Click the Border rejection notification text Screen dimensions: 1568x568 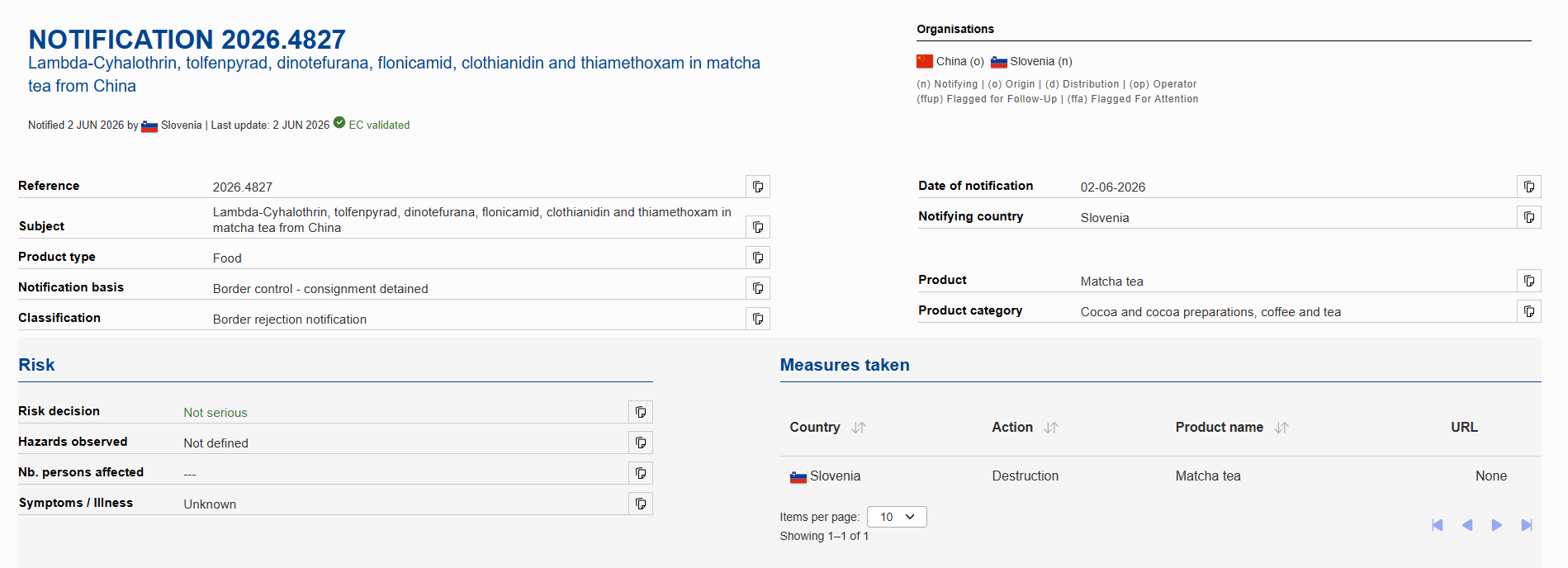[290, 319]
